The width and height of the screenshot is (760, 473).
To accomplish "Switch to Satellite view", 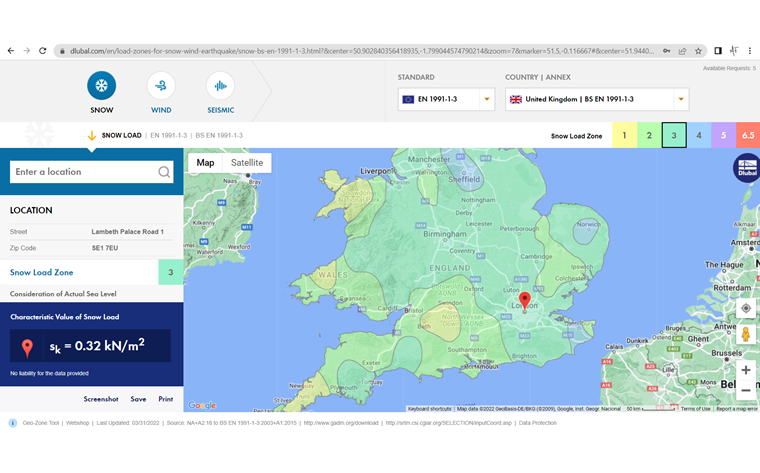I will 247,162.
